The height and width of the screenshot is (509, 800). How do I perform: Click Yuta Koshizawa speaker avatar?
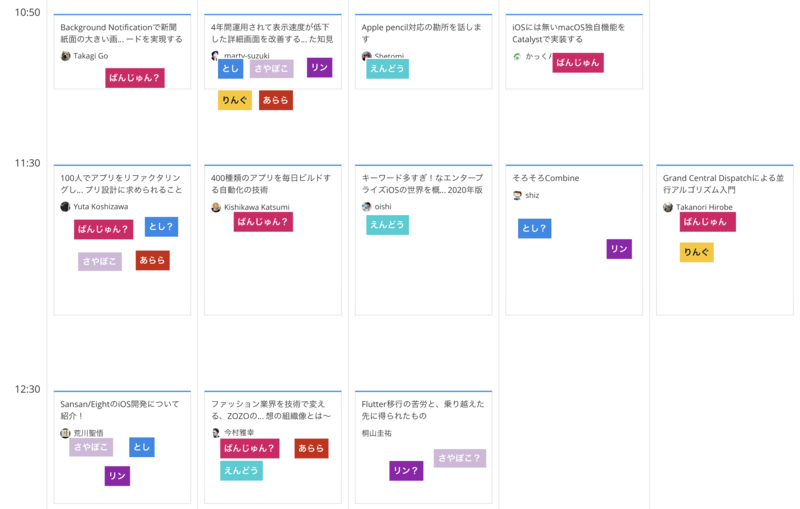[x=65, y=207]
